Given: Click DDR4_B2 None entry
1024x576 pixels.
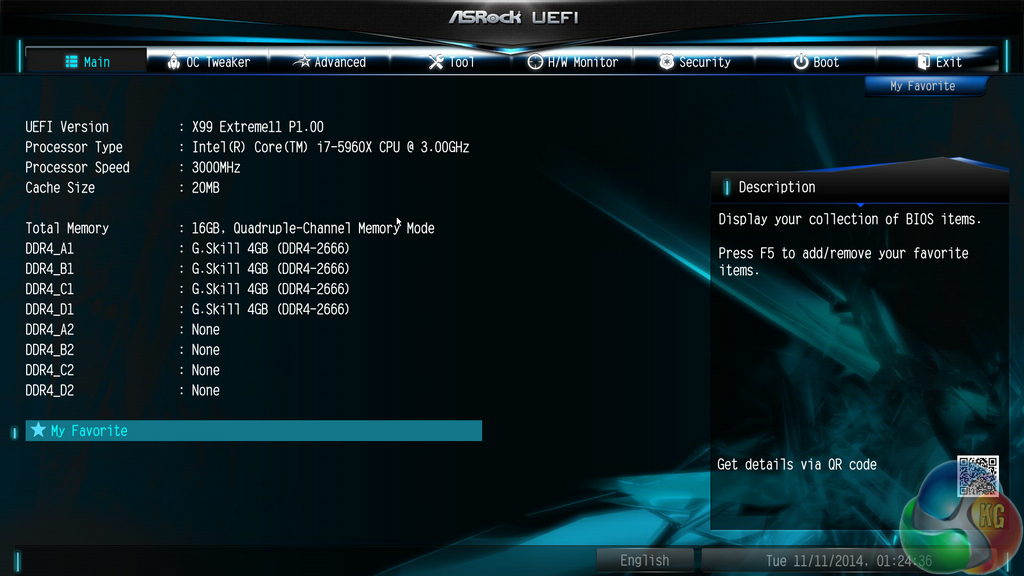Looking at the screenshot, I should click(x=206, y=349).
